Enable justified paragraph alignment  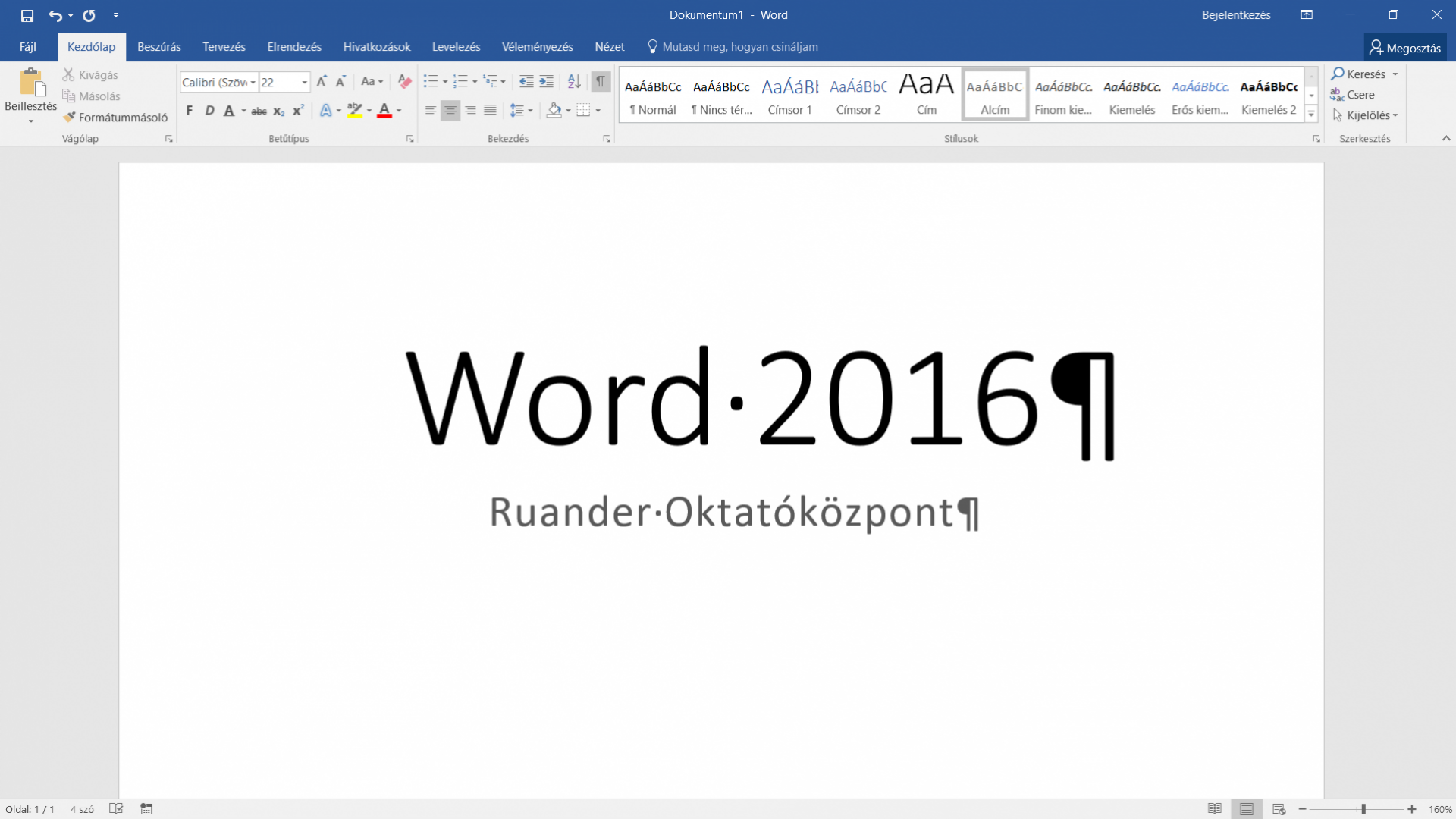coord(490,111)
